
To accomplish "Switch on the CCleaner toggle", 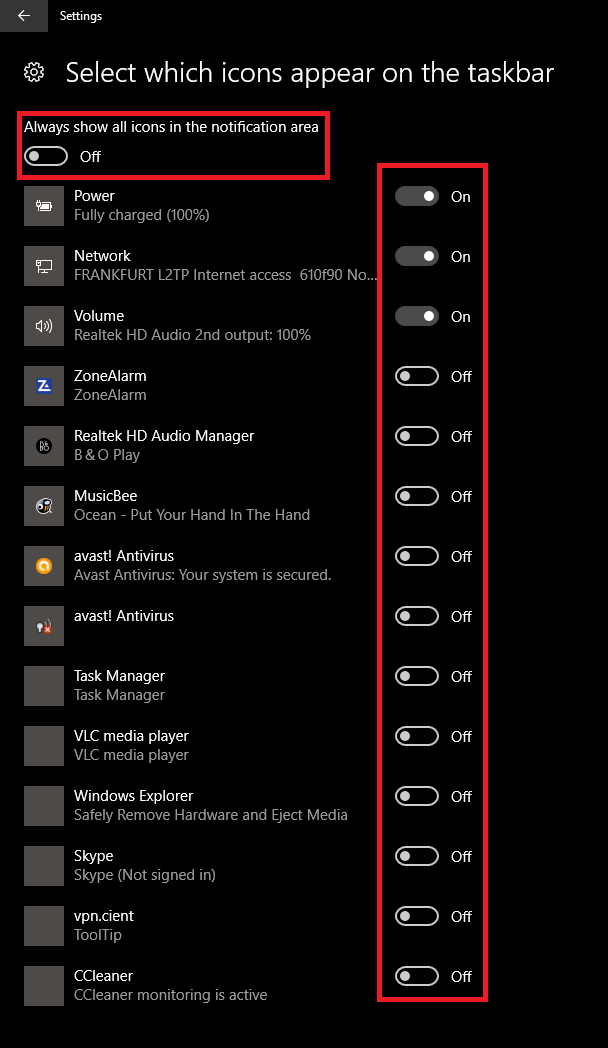I will [417, 976].
